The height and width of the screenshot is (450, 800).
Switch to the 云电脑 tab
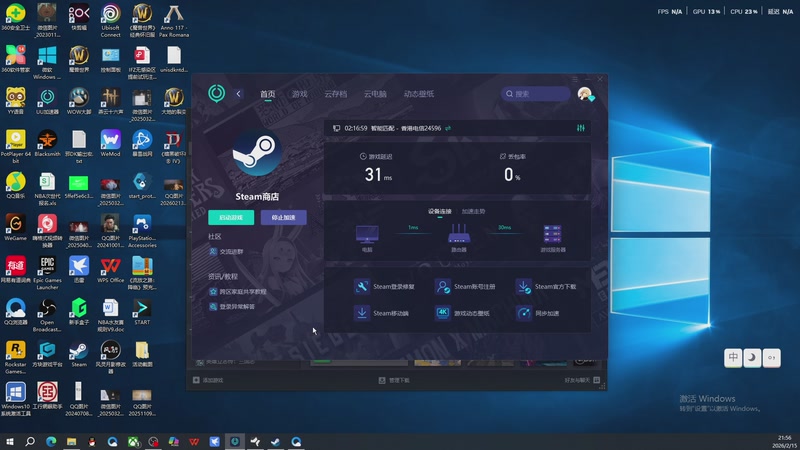click(x=375, y=94)
